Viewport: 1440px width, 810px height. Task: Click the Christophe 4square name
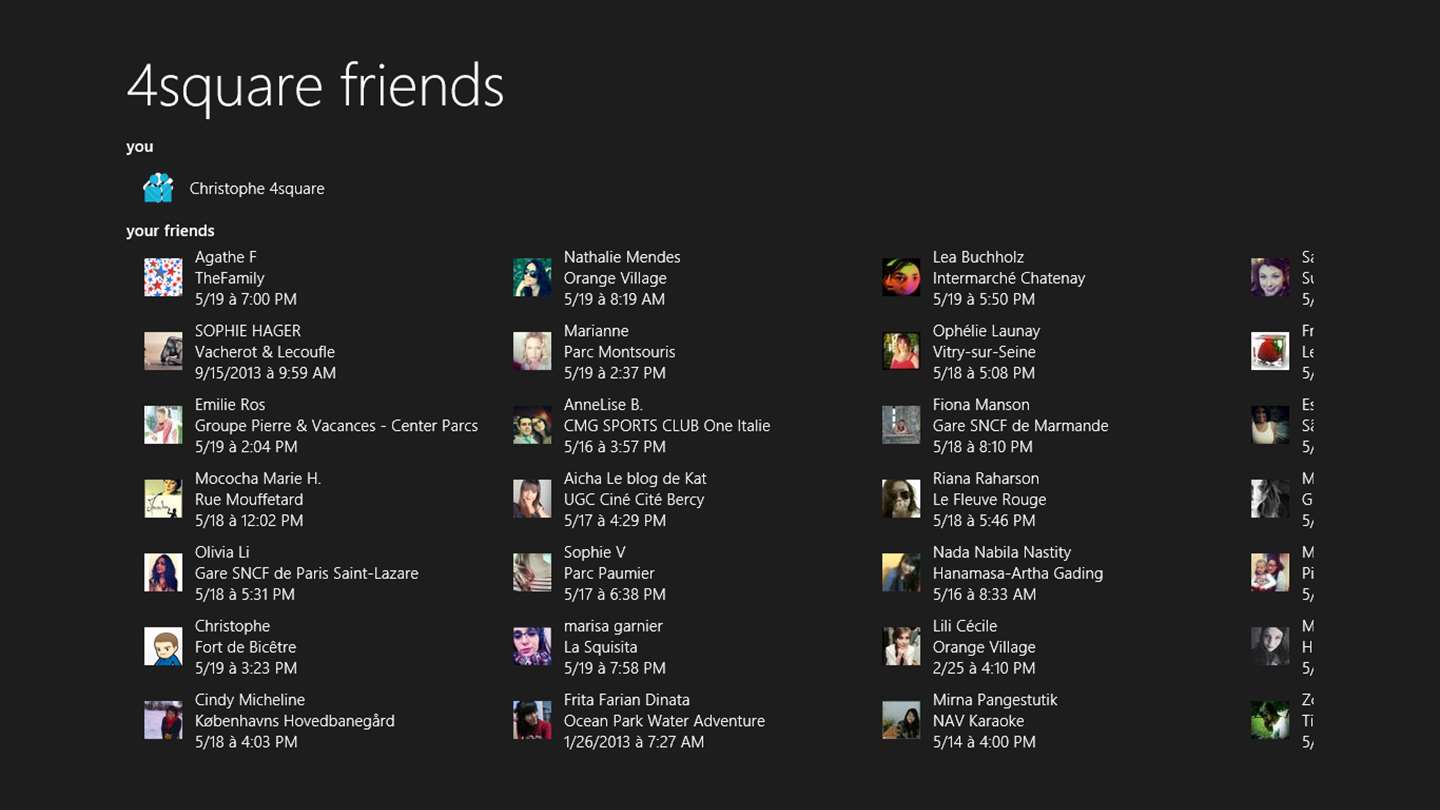(257, 188)
